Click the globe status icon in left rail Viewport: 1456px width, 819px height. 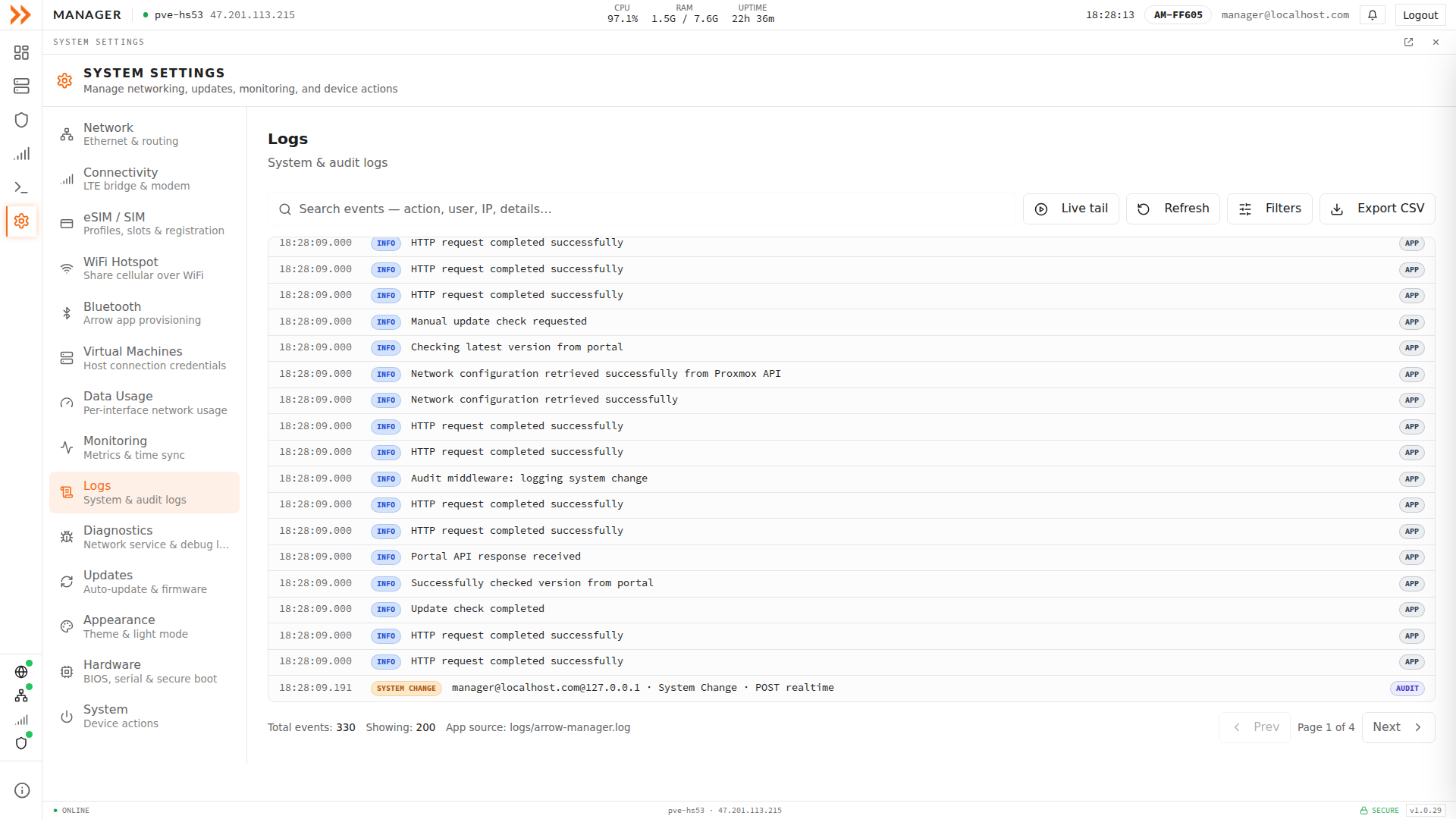pos(21,672)
